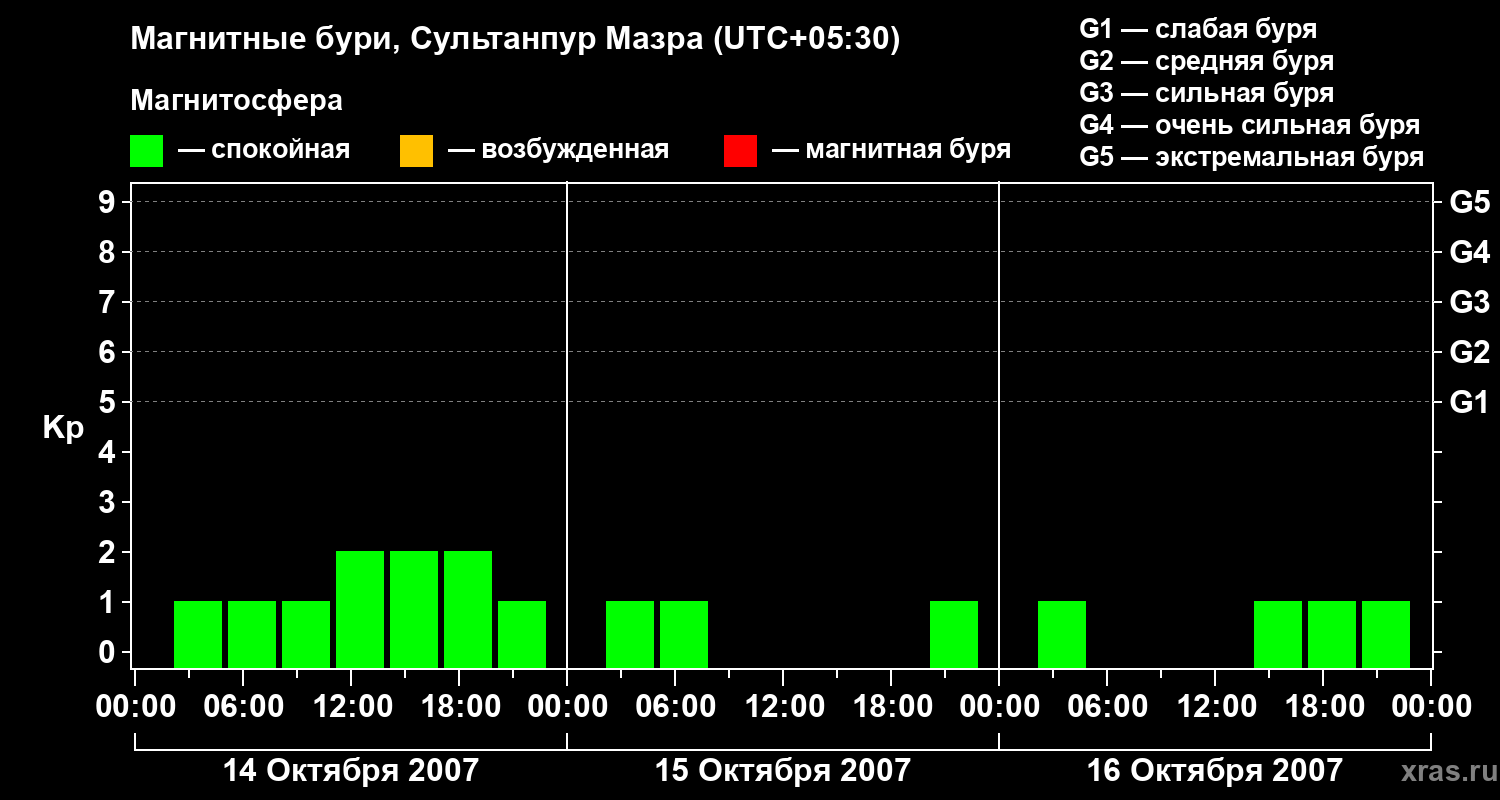Select the 'G2 — средняя буря' legend line
This screenshot has height=800, width=1500.
(x=1207, y=61)
